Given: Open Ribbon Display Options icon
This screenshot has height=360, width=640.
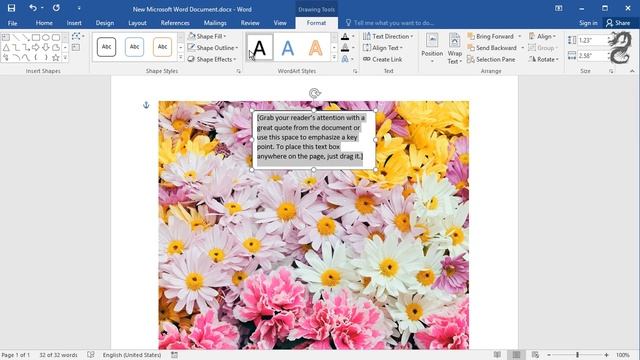Looking at the screenshot, I should 558,8.
